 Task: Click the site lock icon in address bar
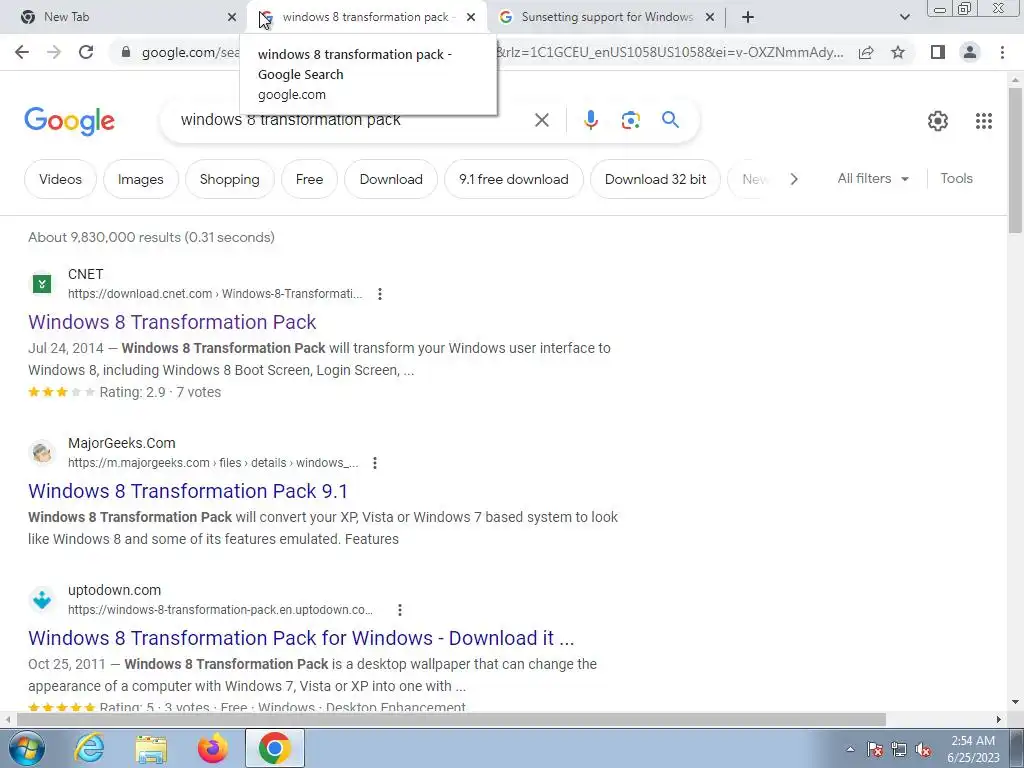pos(126,52)
